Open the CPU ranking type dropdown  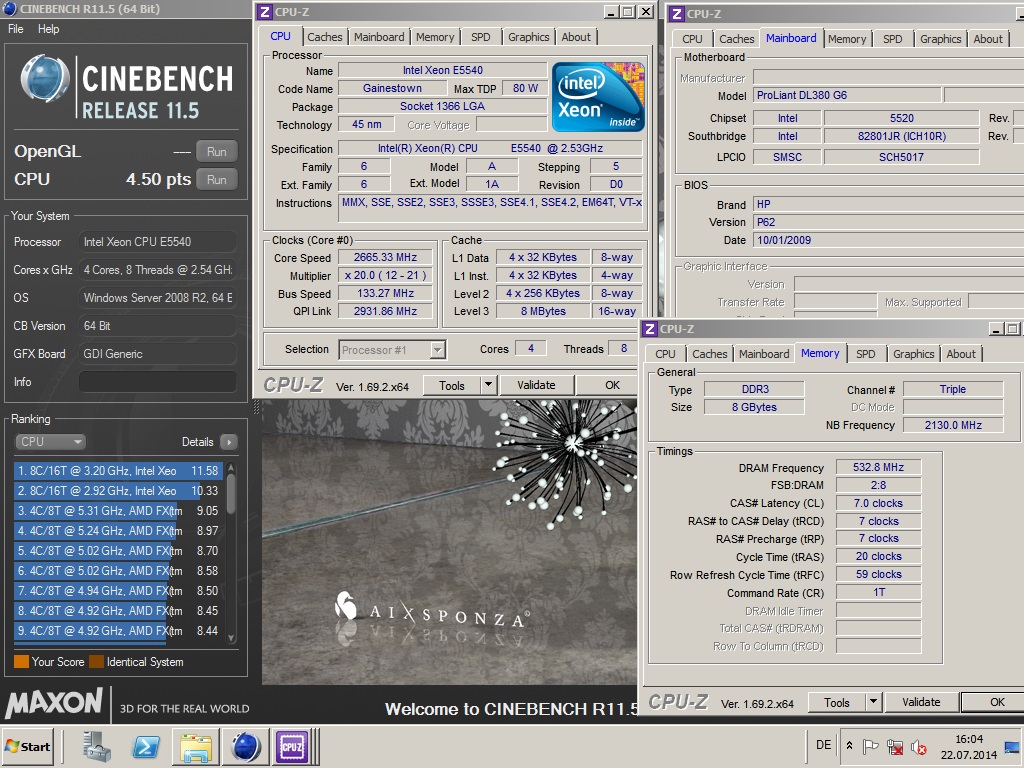click(x=50, y=442)
